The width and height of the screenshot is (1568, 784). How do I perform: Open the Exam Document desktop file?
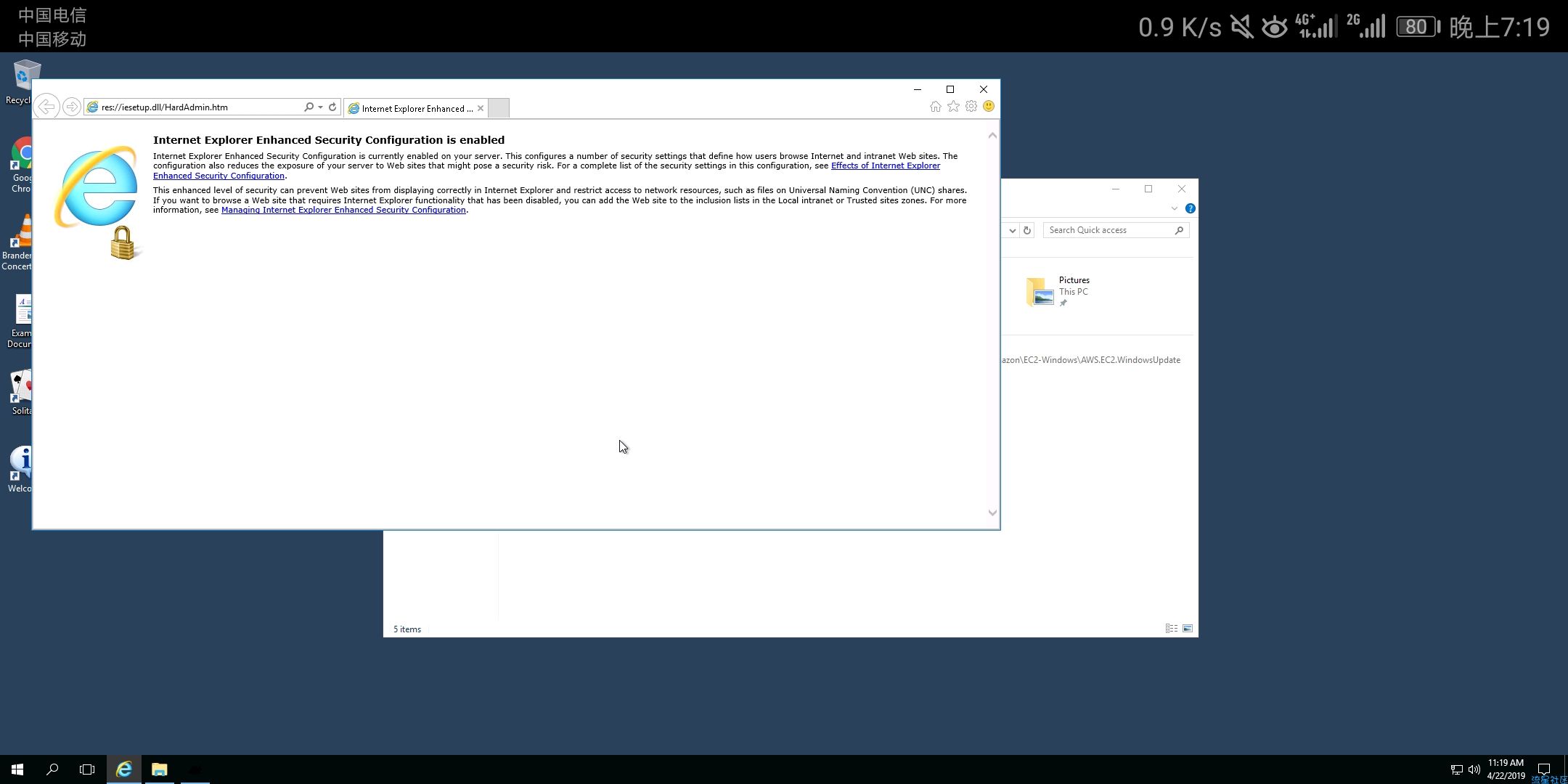click(20, 320)
